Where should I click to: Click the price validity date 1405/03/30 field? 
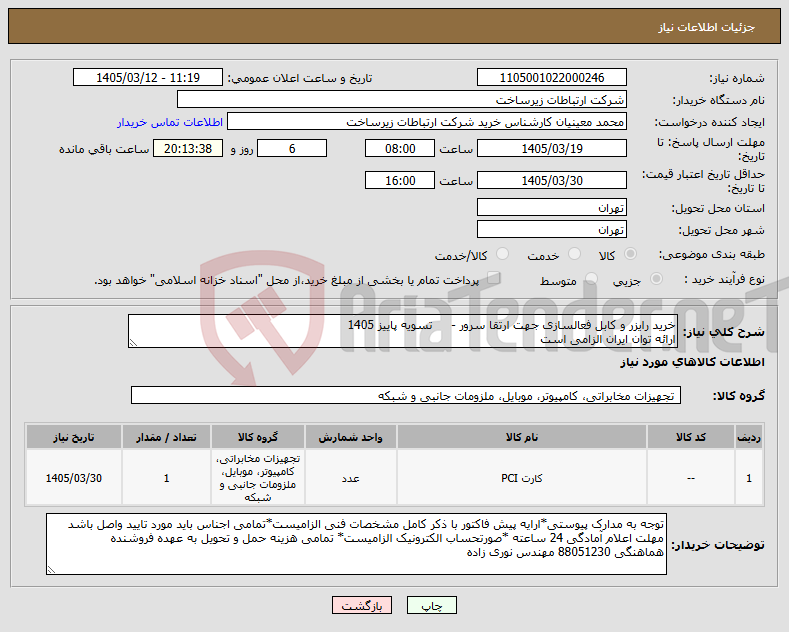[x=551, y=180]
